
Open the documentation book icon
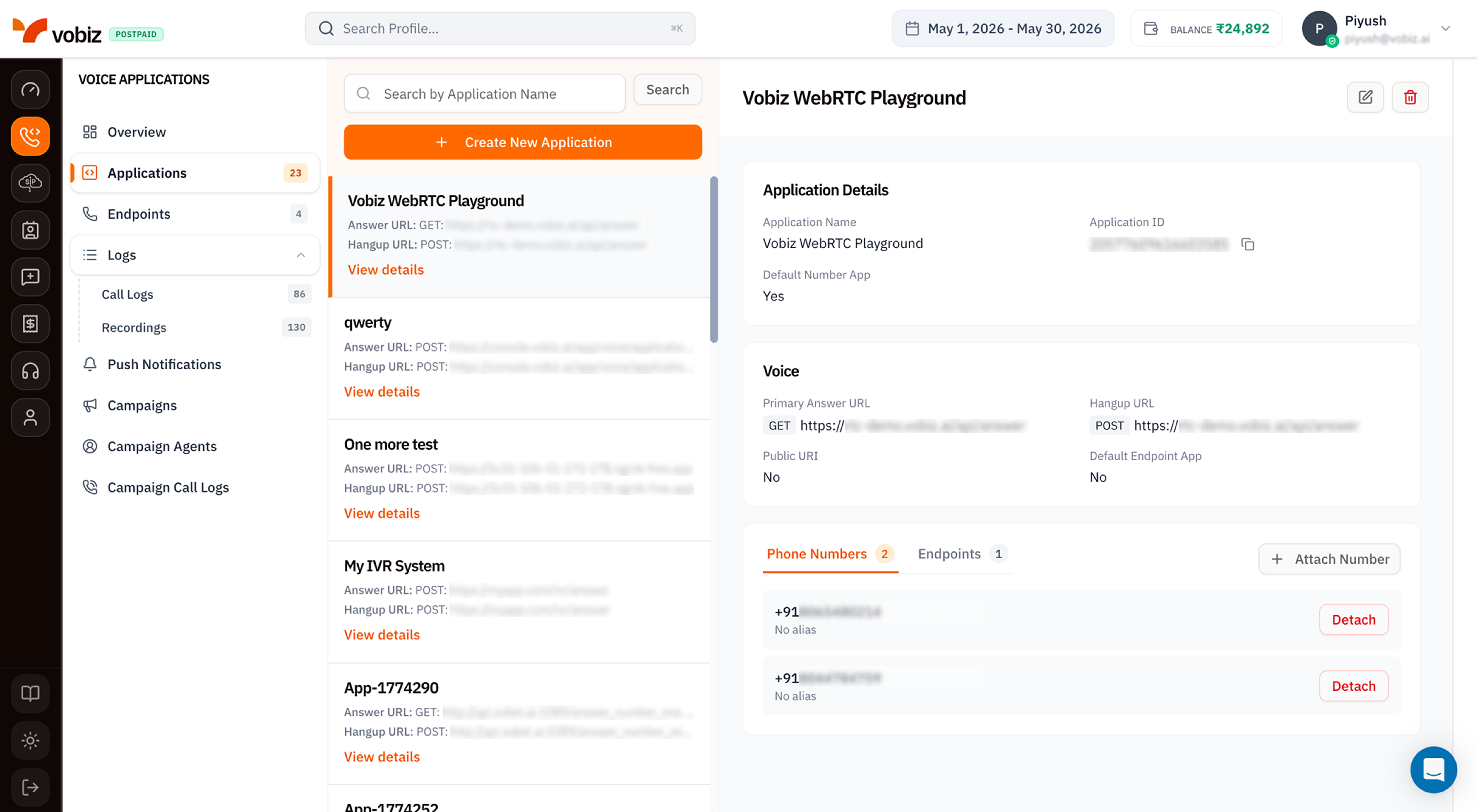click(x=30, y=693)
